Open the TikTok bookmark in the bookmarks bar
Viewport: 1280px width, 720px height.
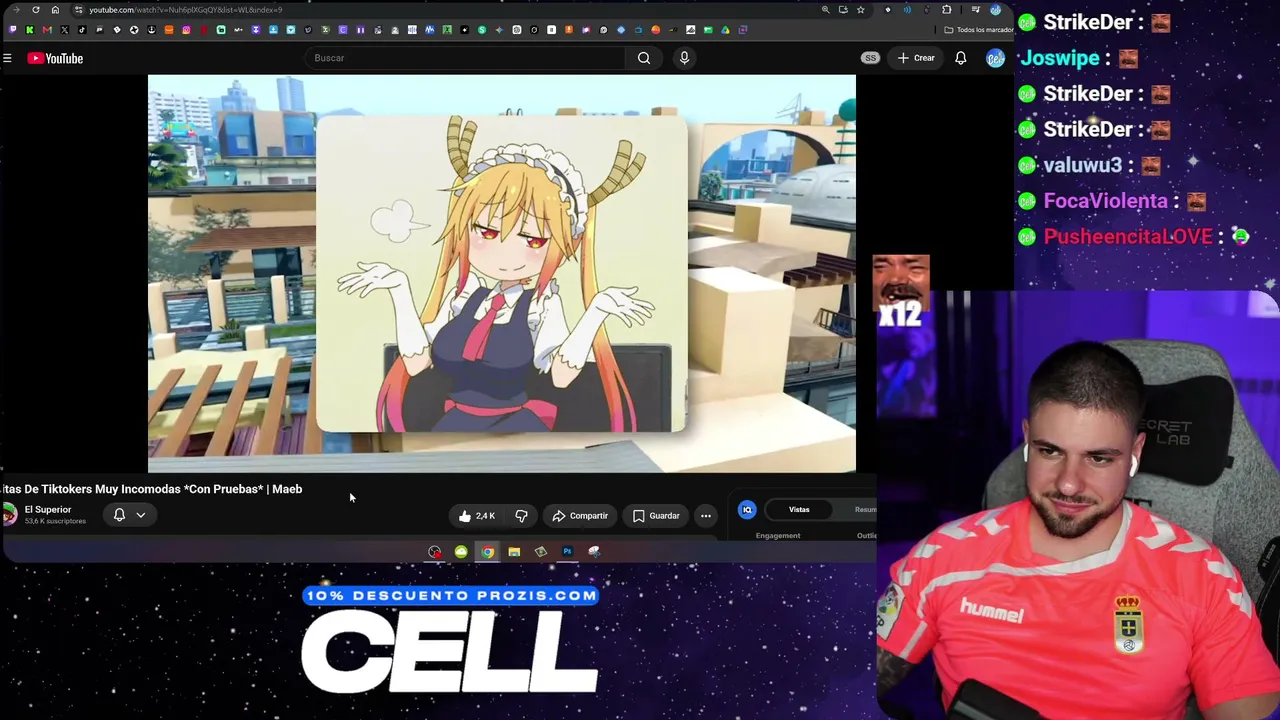point(82,30)
